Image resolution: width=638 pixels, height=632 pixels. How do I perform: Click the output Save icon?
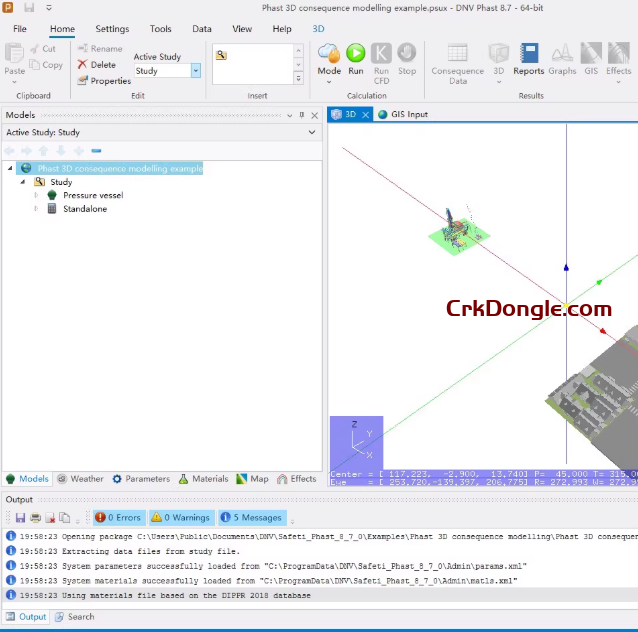pos(20,518)
